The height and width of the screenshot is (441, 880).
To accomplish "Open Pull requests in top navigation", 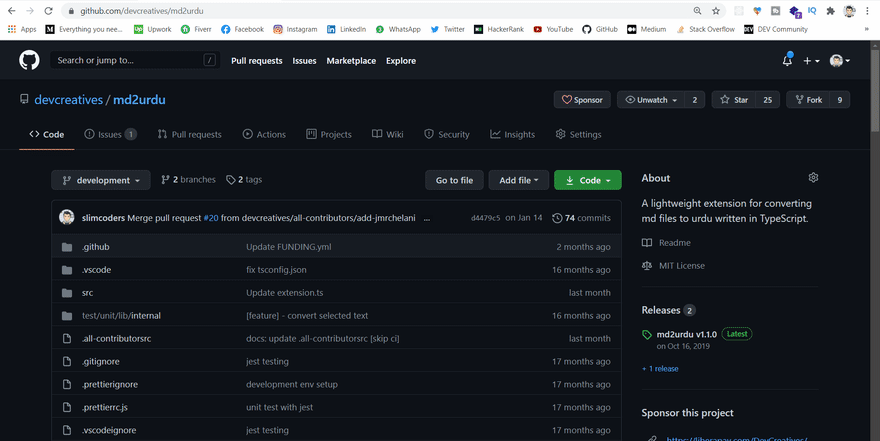I will tap(256, 61).
